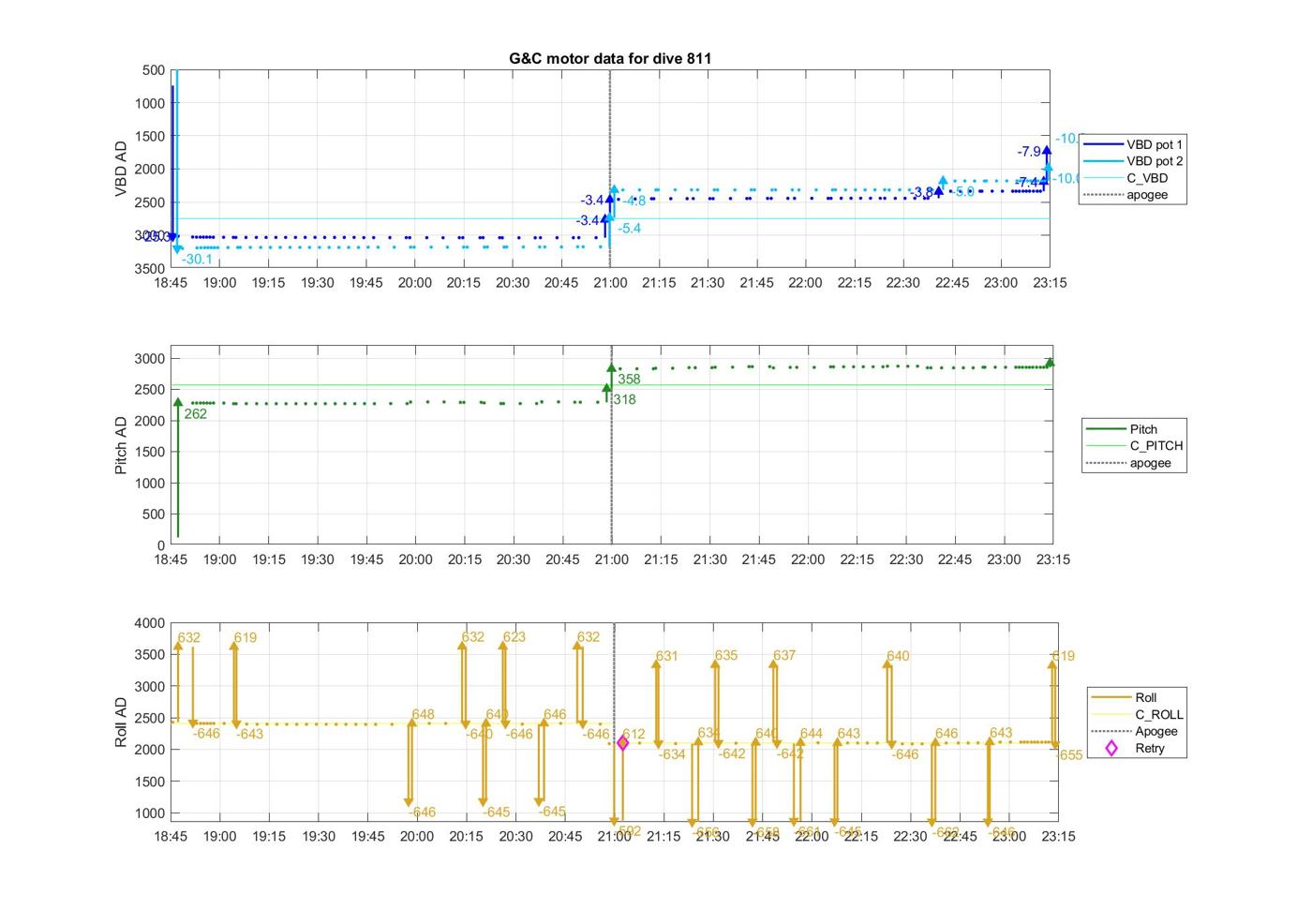Image resolution: width=1312 pixels, height=924 pixels.
Task: Click the green line sample beside "Pitch"
Action: pos(1105,429)
